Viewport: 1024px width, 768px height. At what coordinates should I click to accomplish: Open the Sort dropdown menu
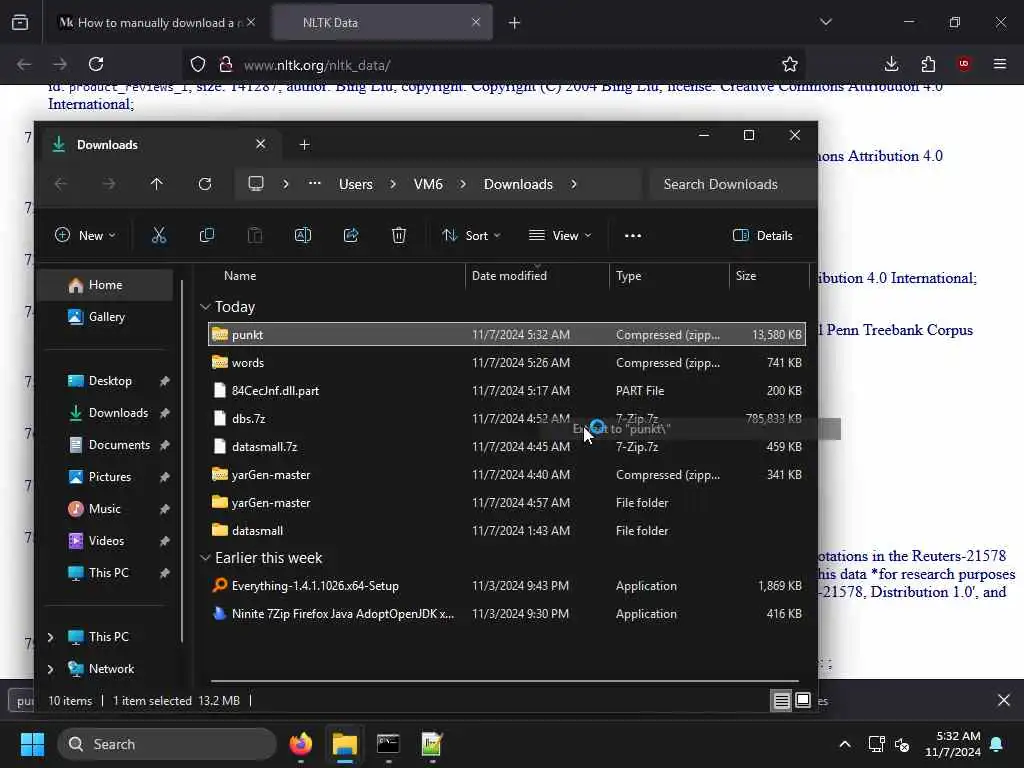pos(471,236)
